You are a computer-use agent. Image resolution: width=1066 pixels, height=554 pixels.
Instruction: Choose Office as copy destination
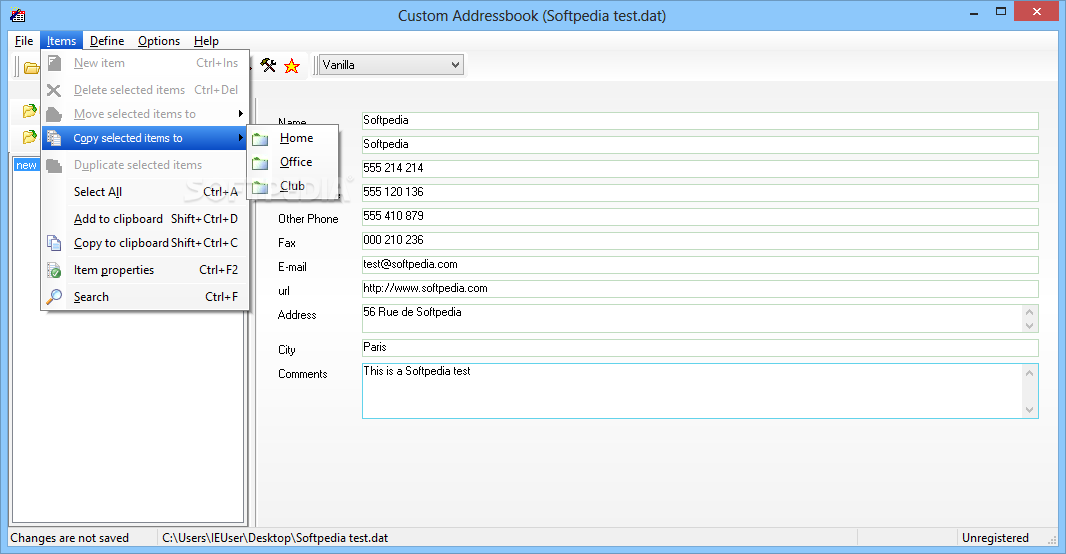tap(292, 162)
